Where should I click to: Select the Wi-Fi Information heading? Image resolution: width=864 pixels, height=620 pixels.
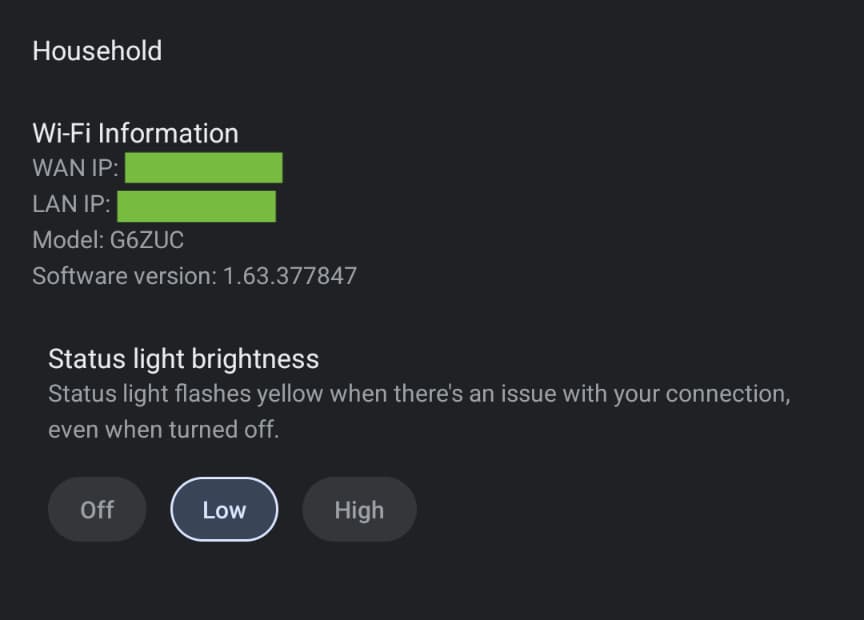click(135, 133)
